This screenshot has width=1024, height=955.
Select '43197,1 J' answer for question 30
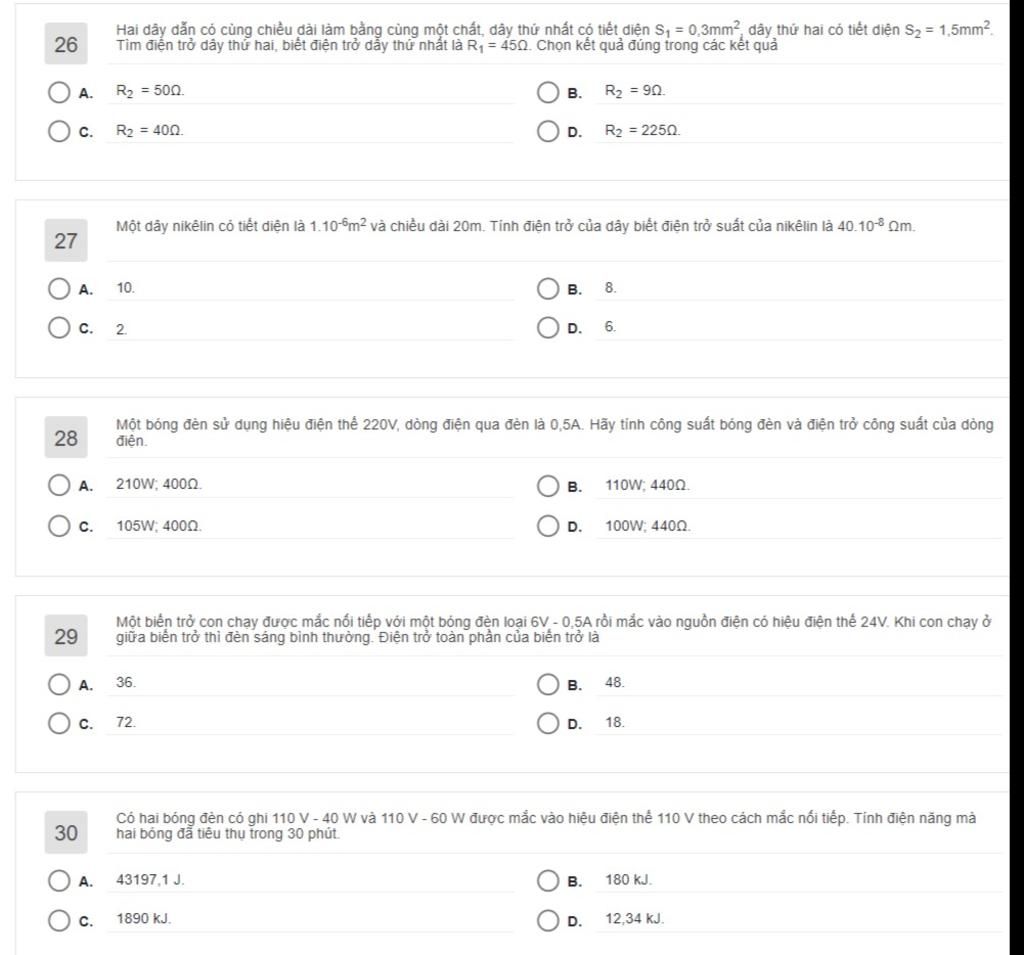tap(60, 881)
